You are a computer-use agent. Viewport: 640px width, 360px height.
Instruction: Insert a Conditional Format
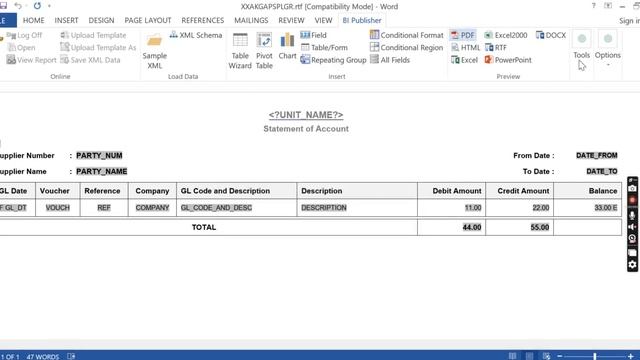(407, 36)
